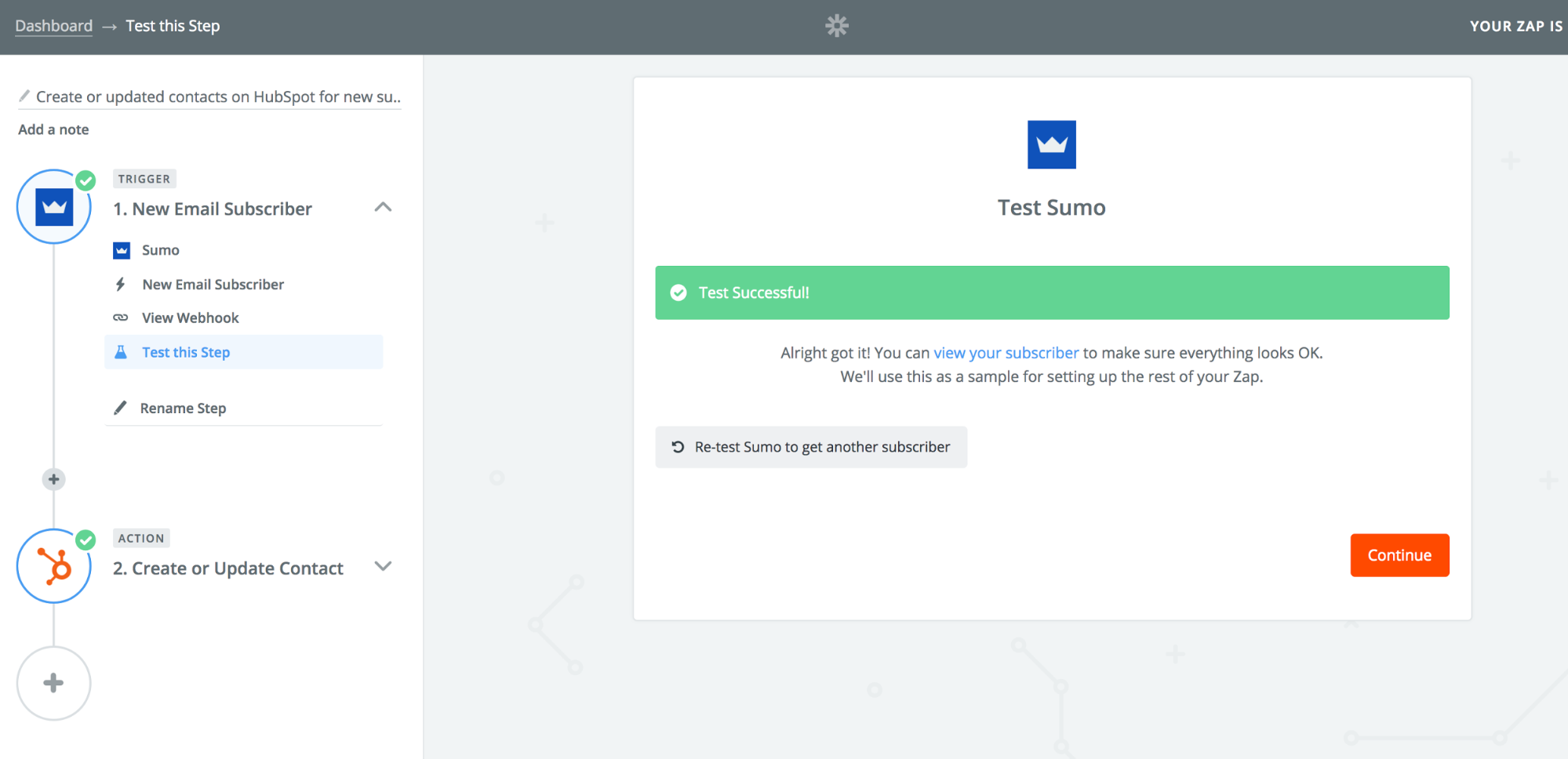Image resolution: width=1568 pixels, height=759 pixels.
Task: Click the 2. Create or Update Contact heading
Action: pos(228,568)
